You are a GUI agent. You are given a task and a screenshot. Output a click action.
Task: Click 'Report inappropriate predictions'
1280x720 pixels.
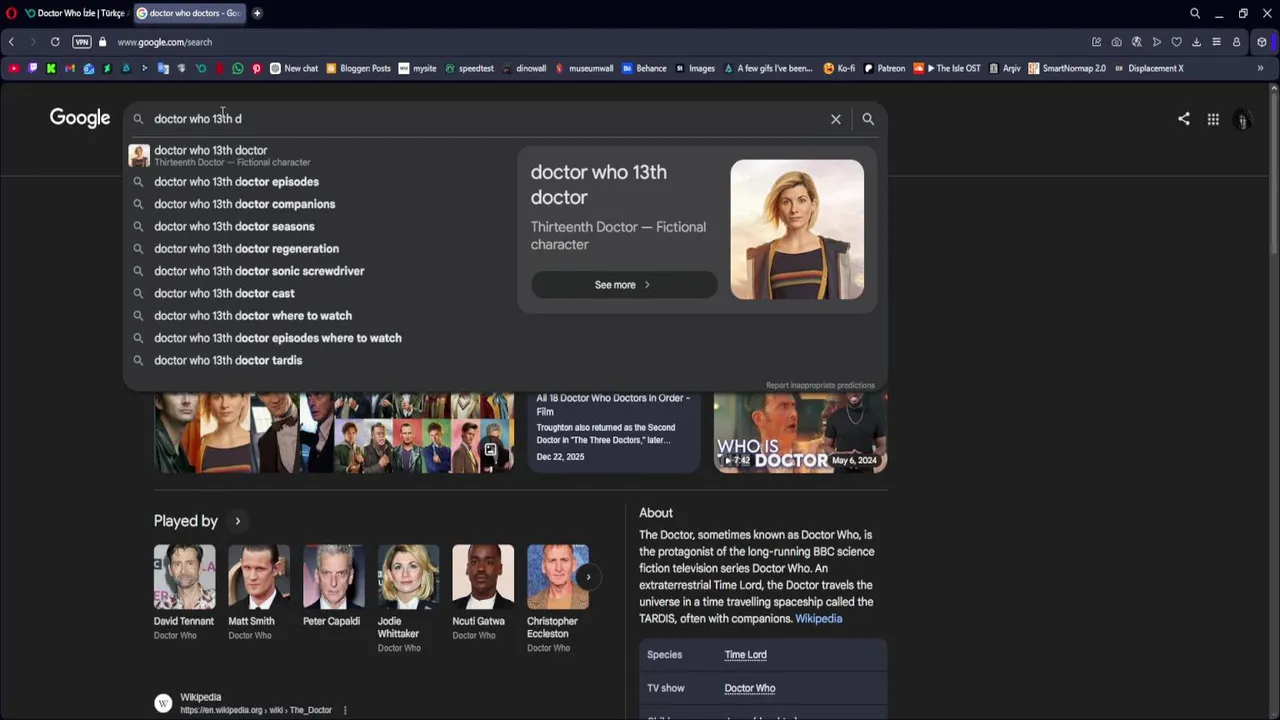tap(820, 385)
